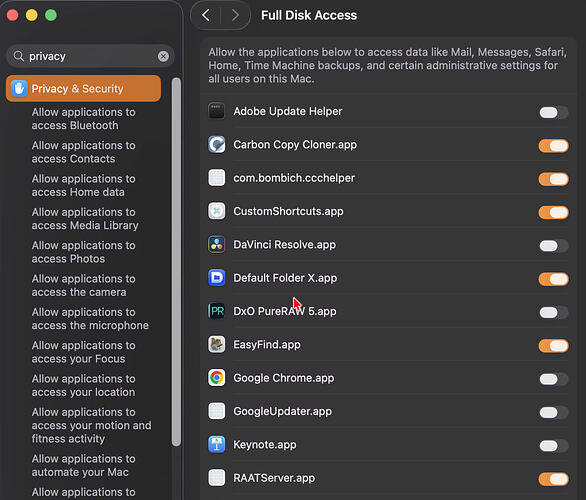The width and height of the screenshot is (586, 500).
Task: Click the magnifying glass search icon
Action: coord(18,56)
